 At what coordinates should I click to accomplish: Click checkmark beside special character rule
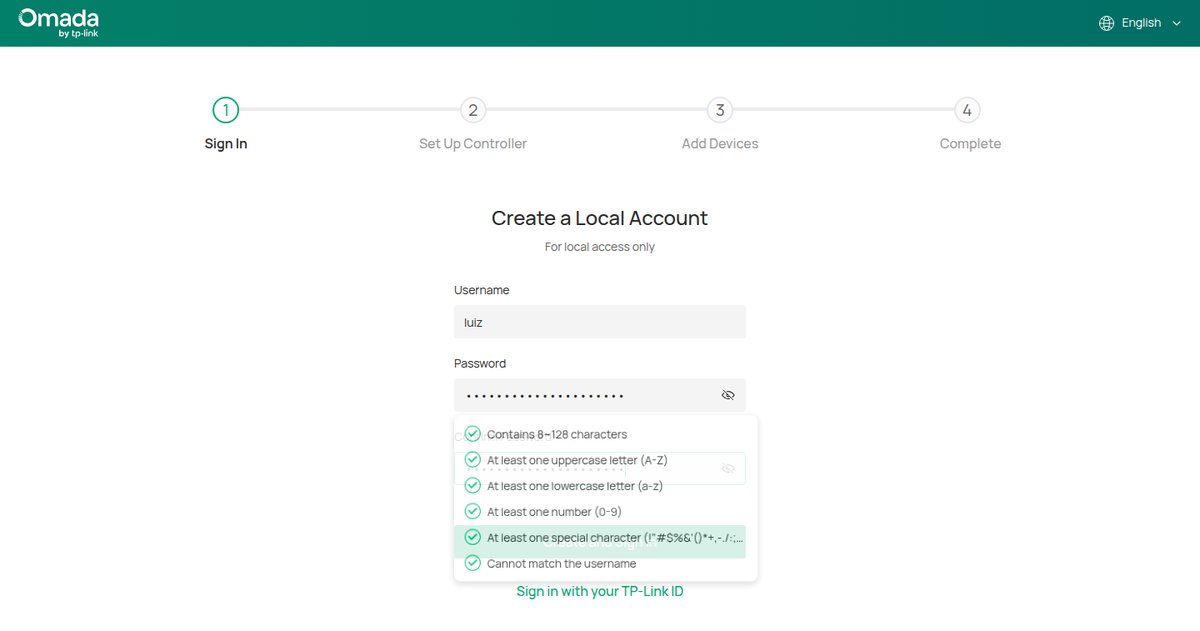(473, 537)
